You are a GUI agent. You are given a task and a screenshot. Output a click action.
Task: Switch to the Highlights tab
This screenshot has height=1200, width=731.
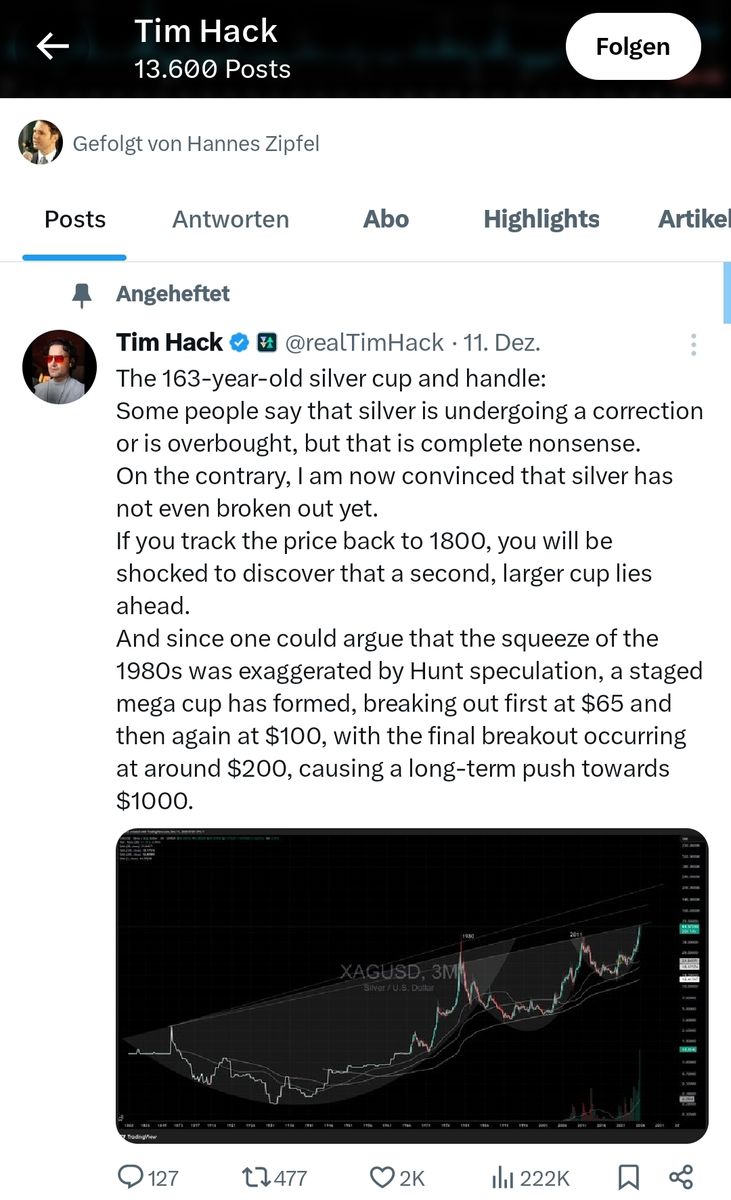pos(541,220)
